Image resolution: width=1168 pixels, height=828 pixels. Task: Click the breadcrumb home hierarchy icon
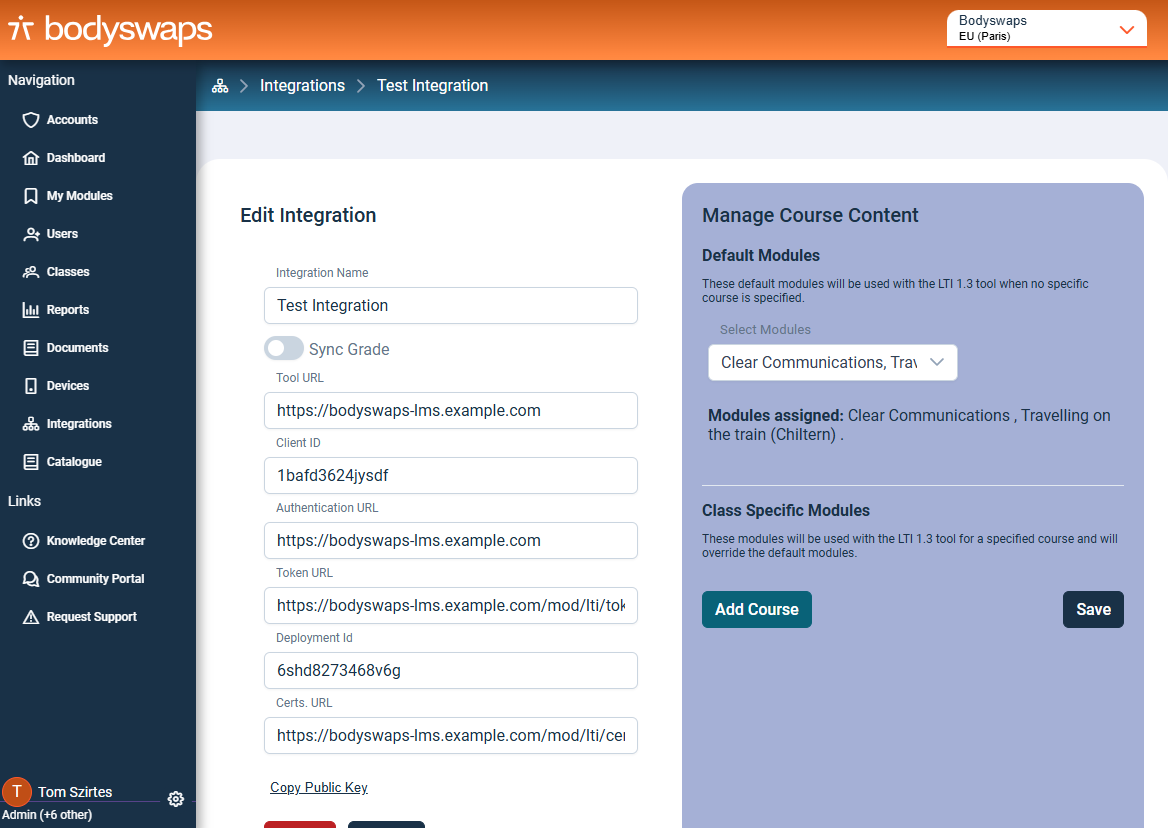(220, 86)
